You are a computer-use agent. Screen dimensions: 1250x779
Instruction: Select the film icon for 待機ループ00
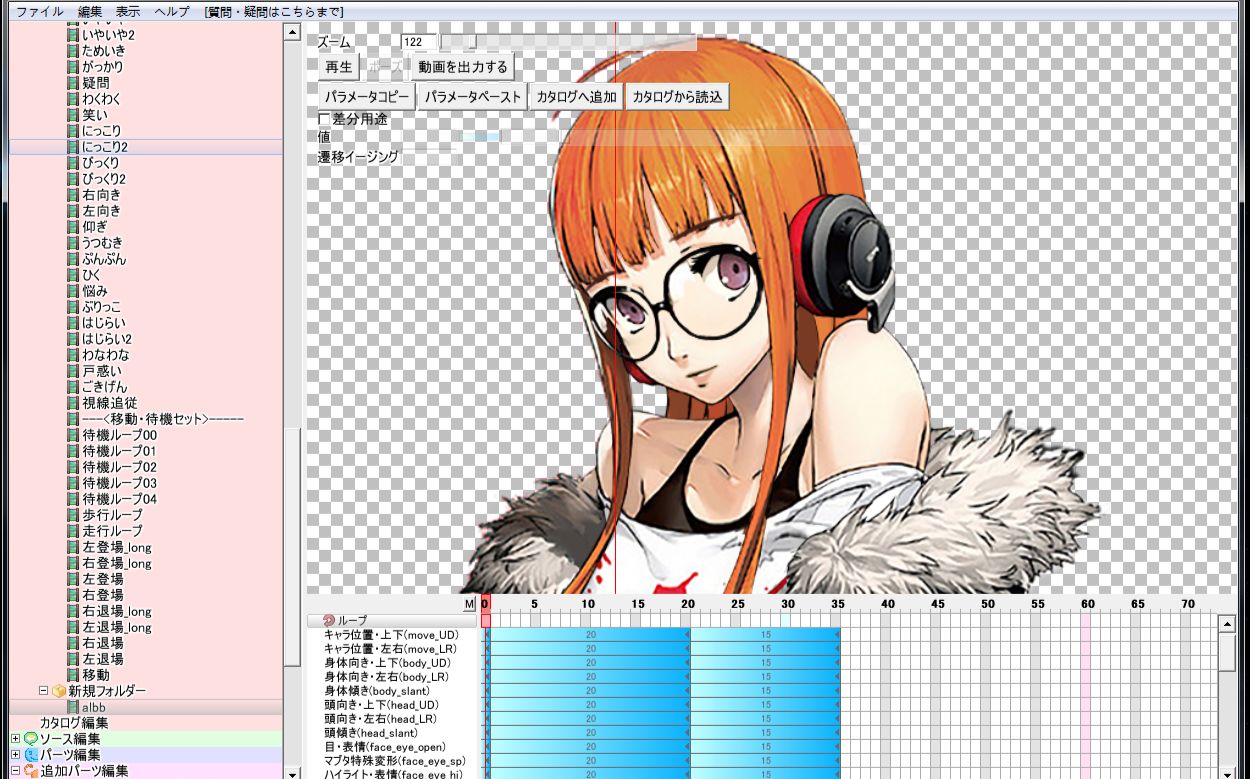click(x=73, y=435)
